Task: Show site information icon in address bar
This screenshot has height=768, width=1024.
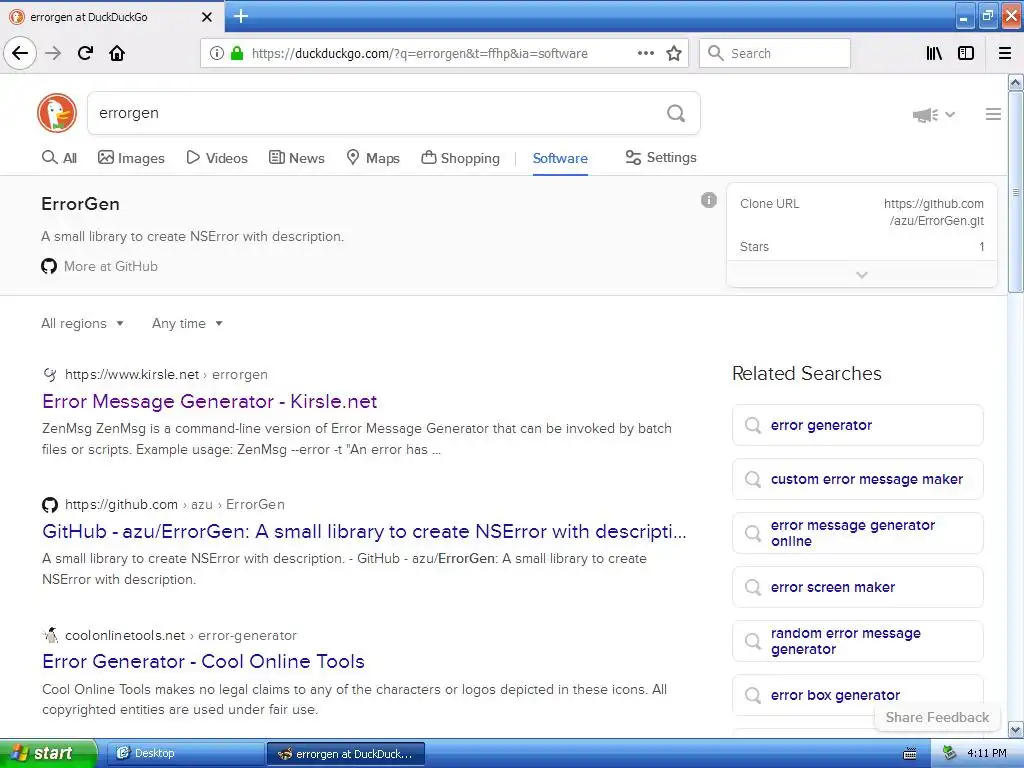Action: [x=216, y=53]
